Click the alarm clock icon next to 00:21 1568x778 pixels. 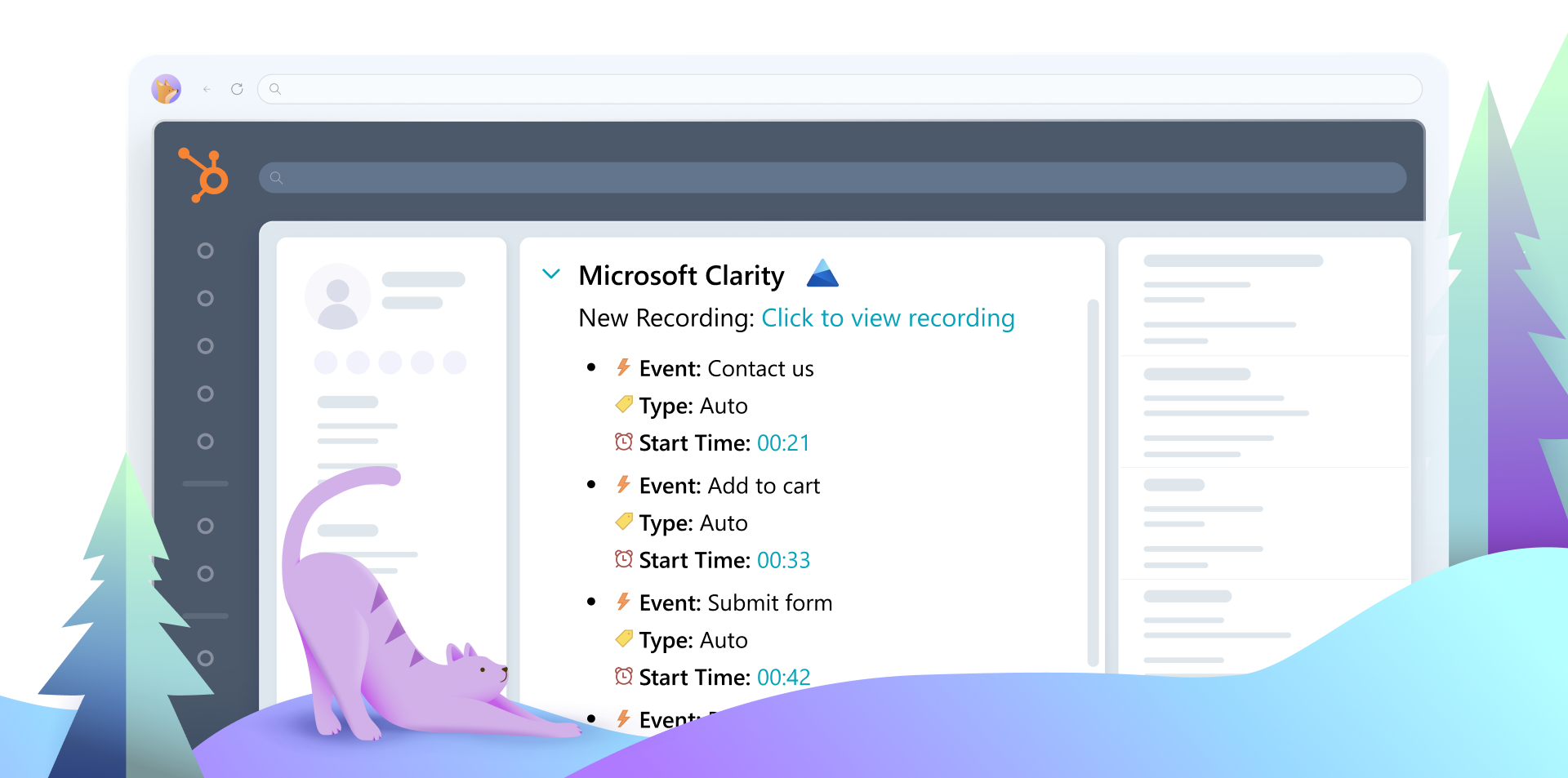pos(624,442)
